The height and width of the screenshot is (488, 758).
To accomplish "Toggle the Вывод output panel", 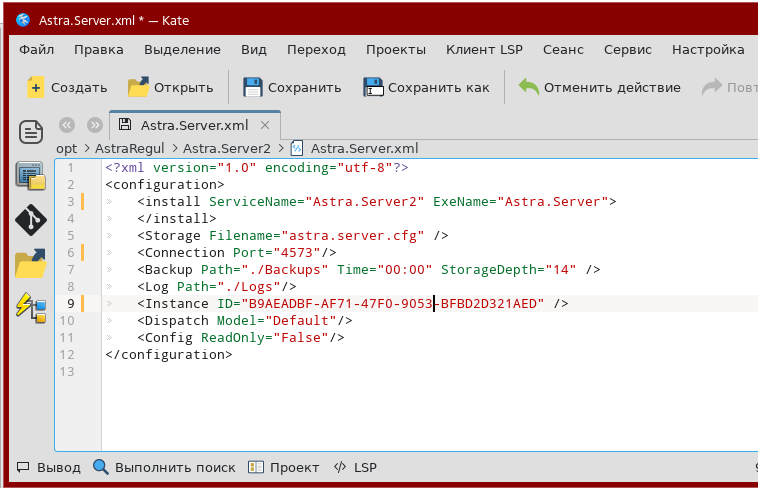I will [48, 467].
